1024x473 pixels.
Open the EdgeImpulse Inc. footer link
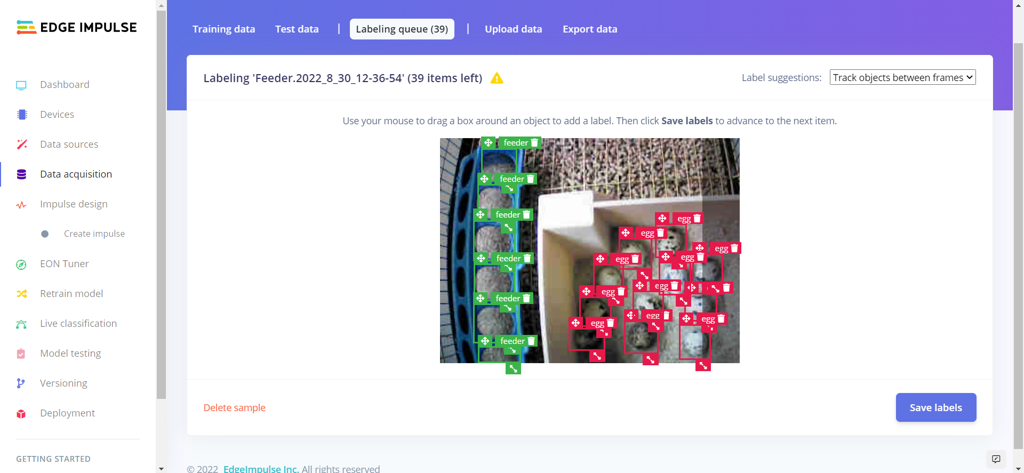tap(261, 468)
